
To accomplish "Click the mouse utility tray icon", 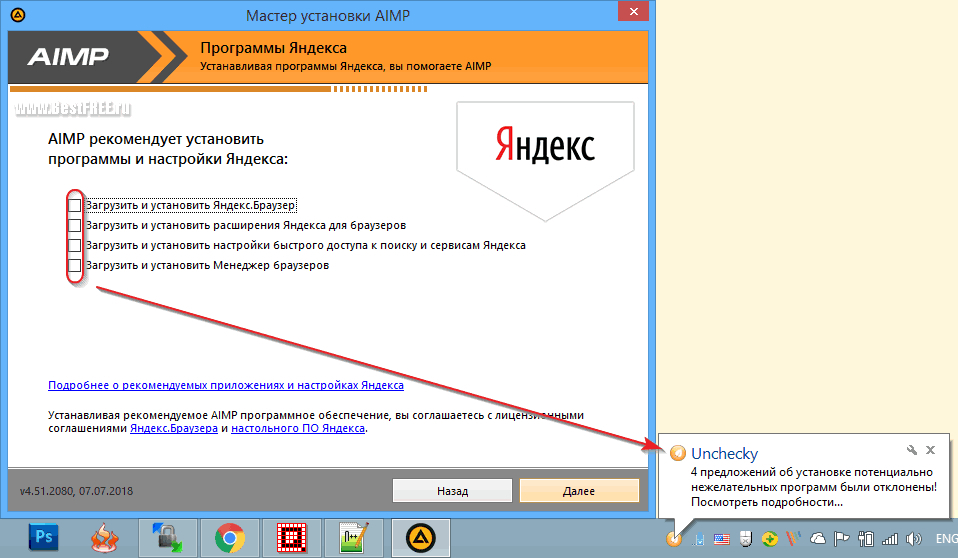I will 745,539.
